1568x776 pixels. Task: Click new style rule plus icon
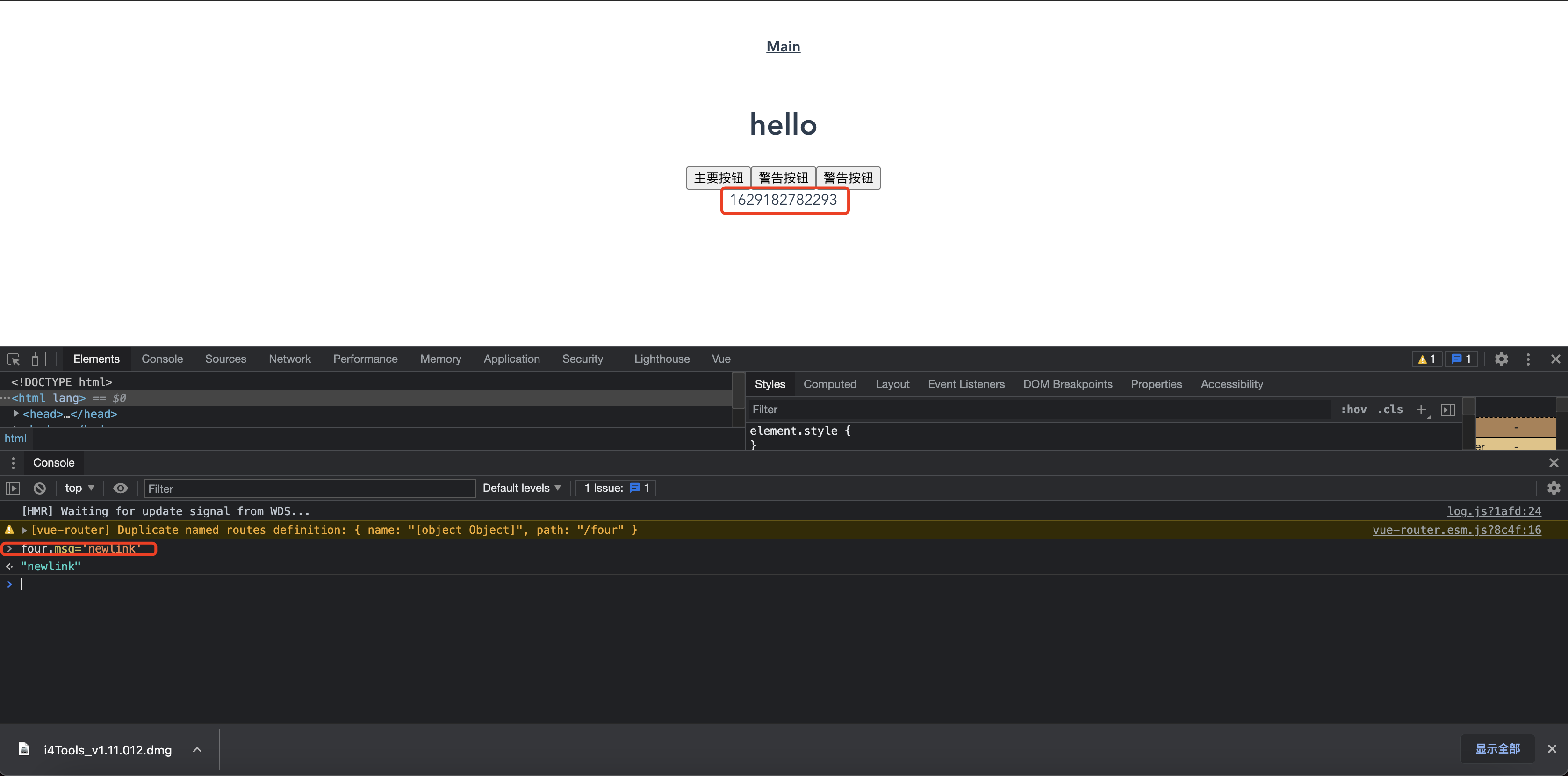pyautogui.click(x=1421, y=410)
